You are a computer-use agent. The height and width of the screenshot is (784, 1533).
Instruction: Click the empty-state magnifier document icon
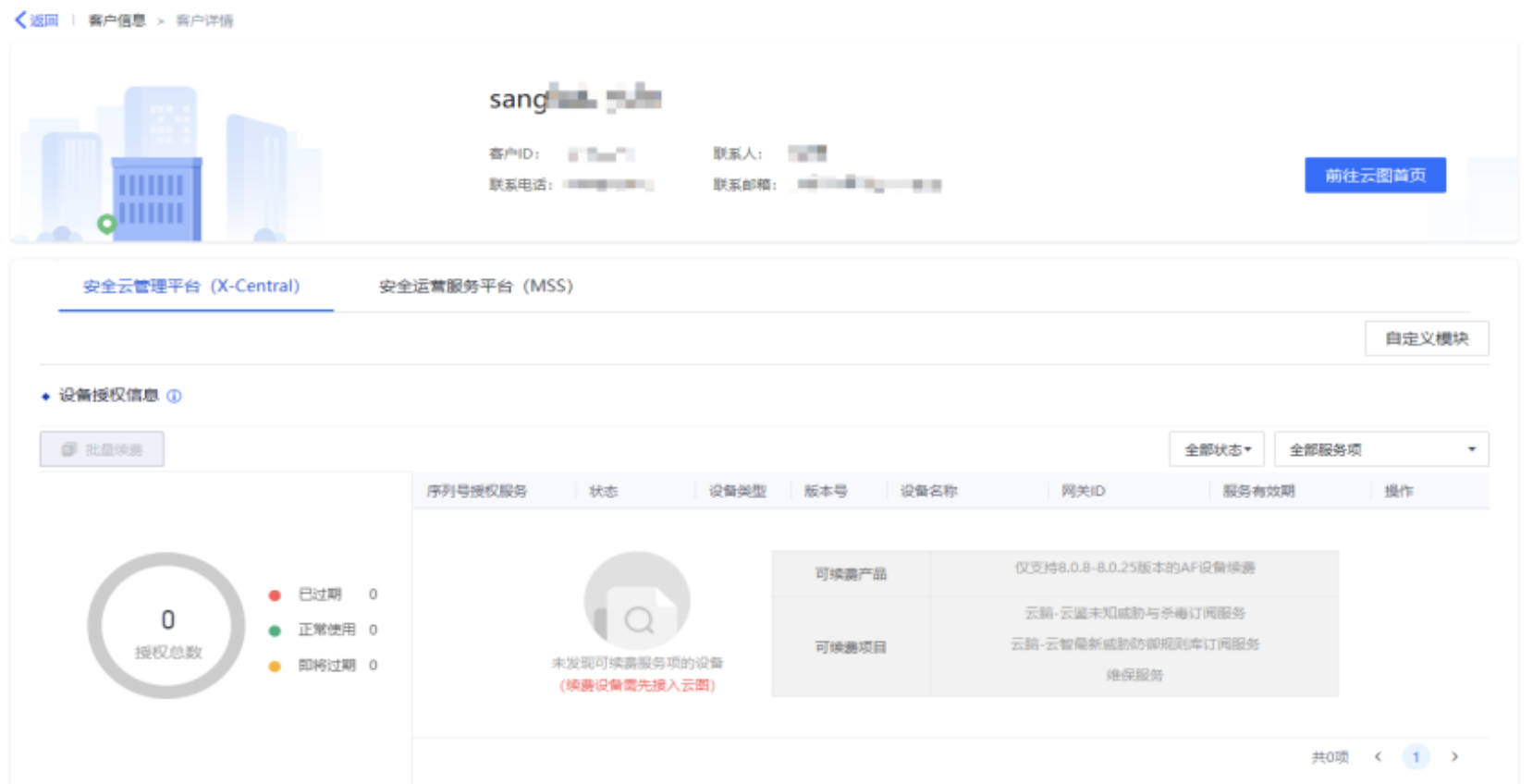(x=637, y=601)
